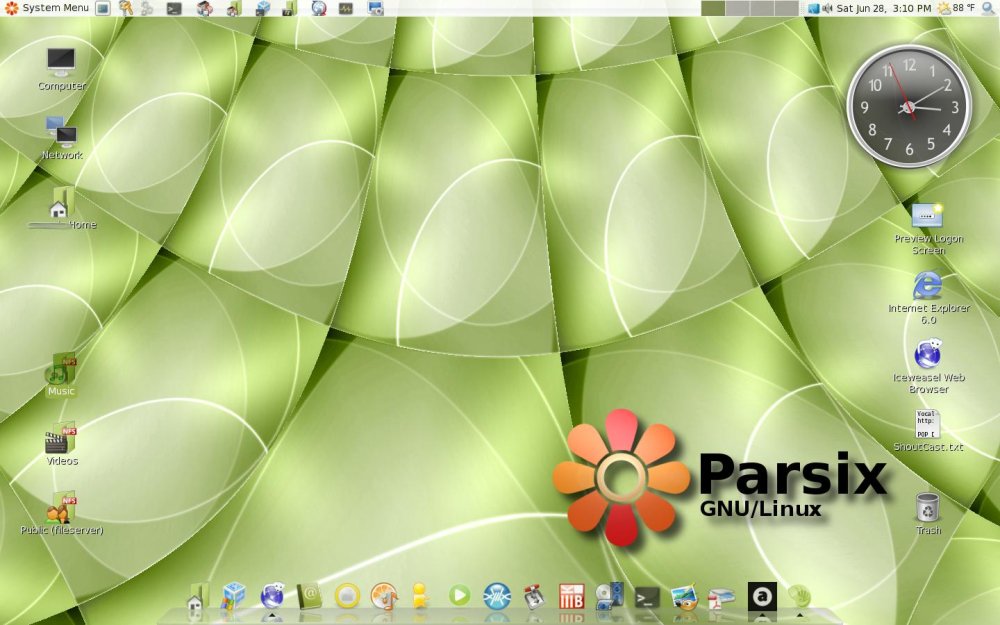Launch the media disc and speaker app in dock

coord(609,596)
